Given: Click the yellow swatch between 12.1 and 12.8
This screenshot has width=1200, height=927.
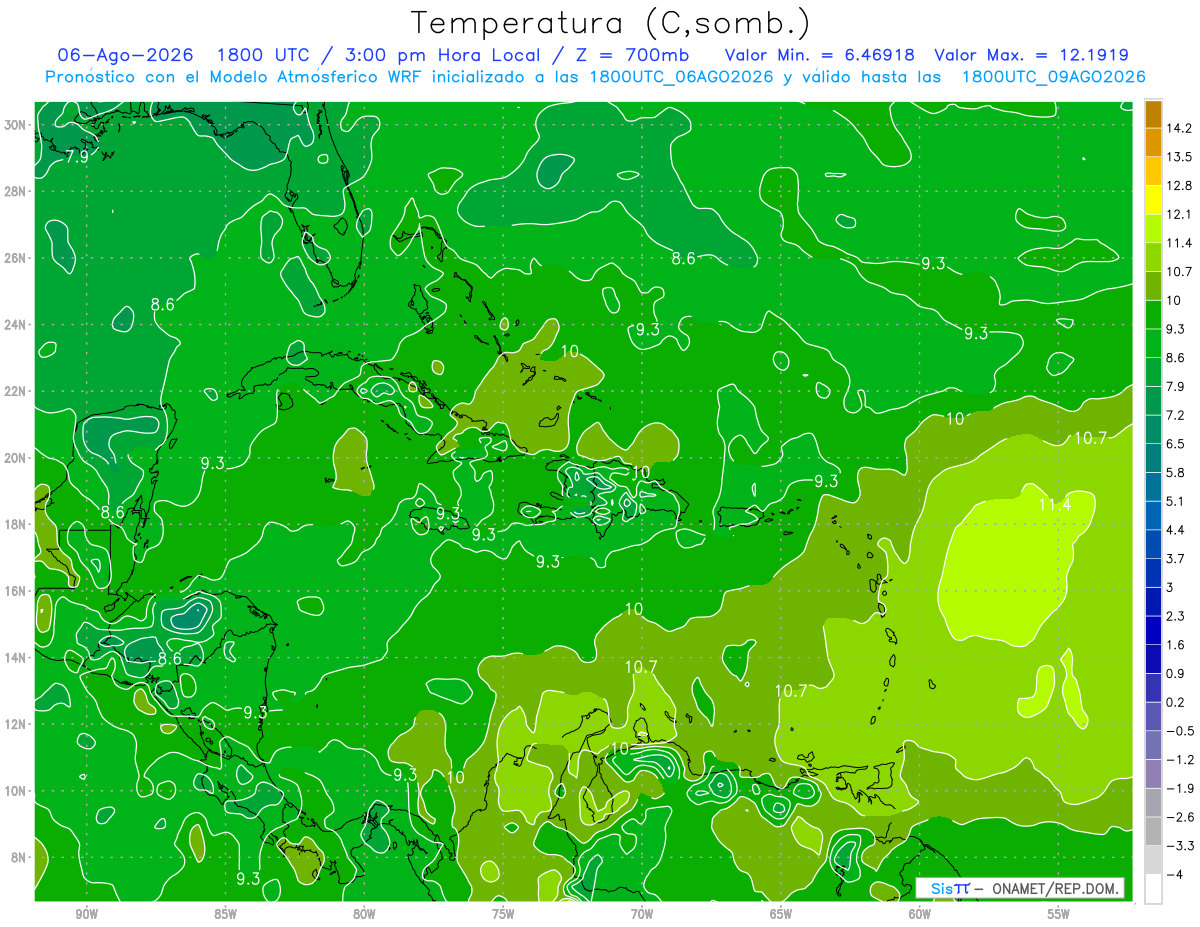Looking at the screenshot, I should (1153, 200).
